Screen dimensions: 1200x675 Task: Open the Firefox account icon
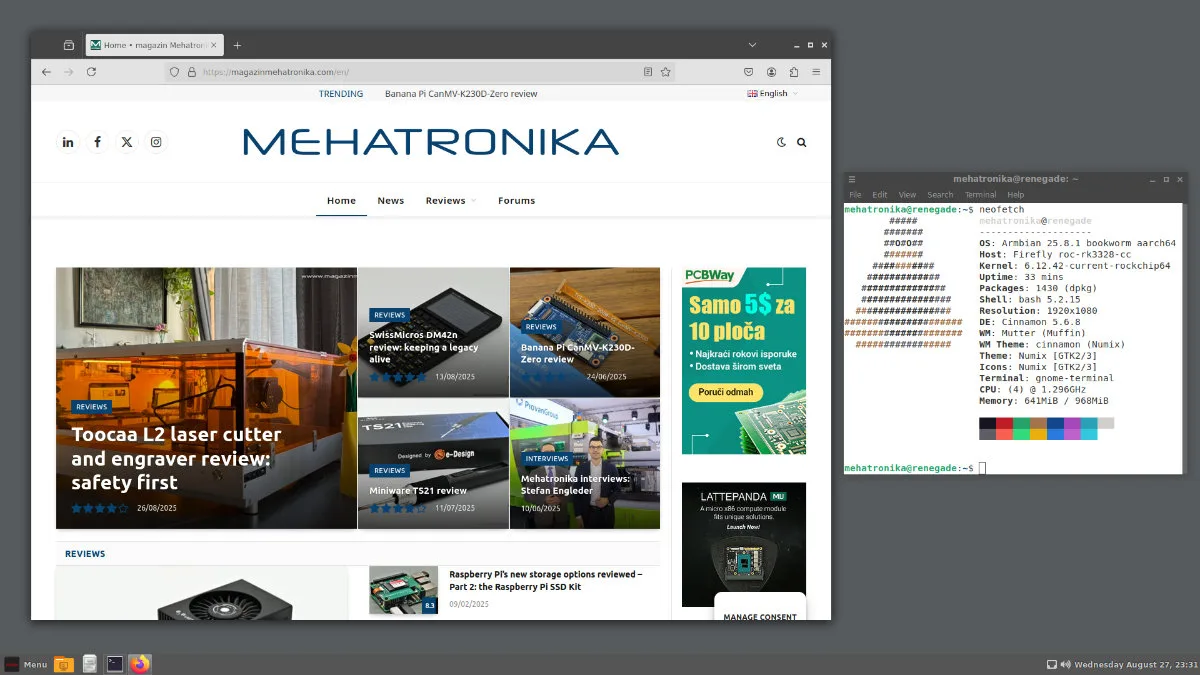772,72
